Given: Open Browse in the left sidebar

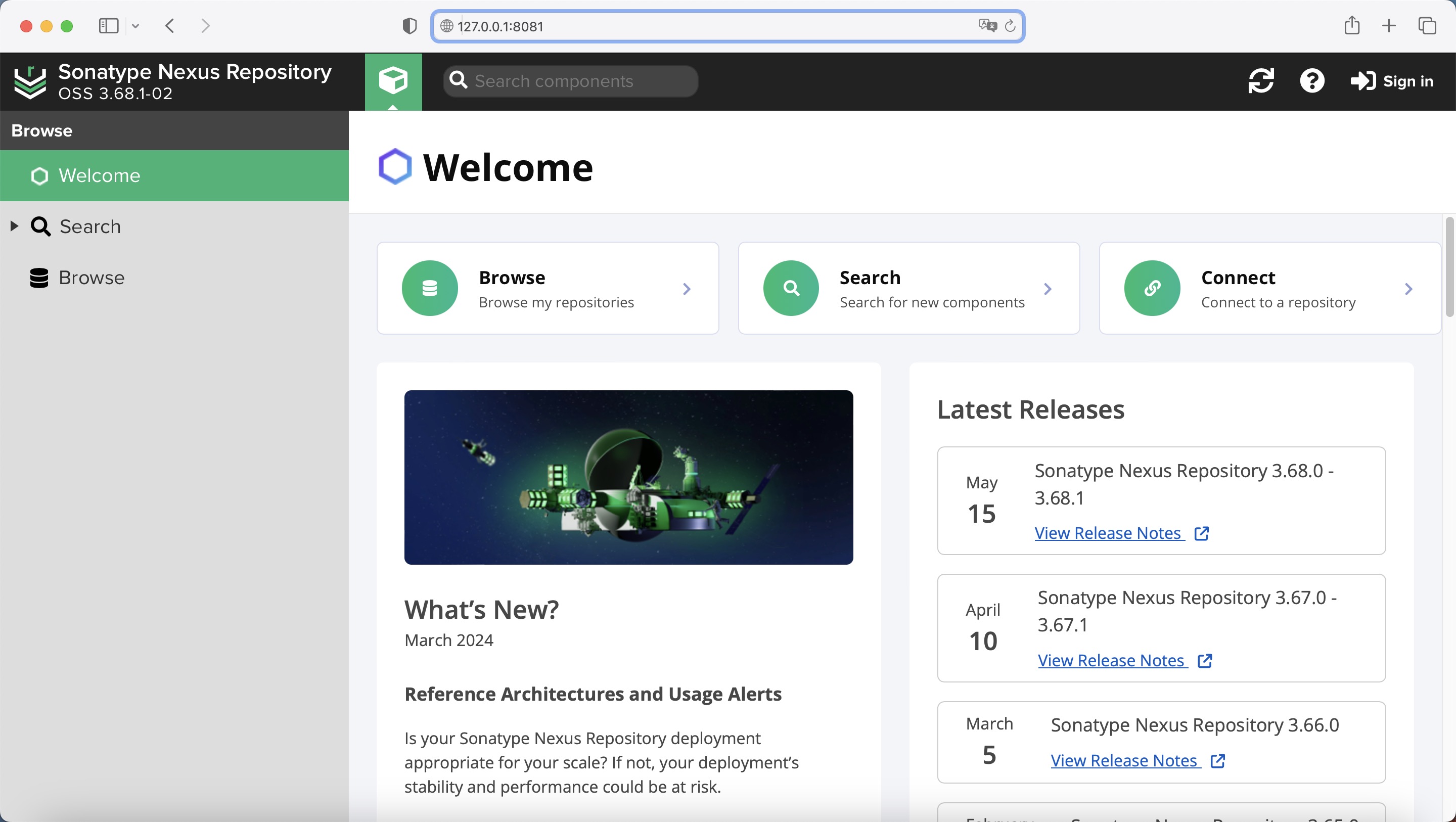Looking at the screenshot, I should (91, 278).
